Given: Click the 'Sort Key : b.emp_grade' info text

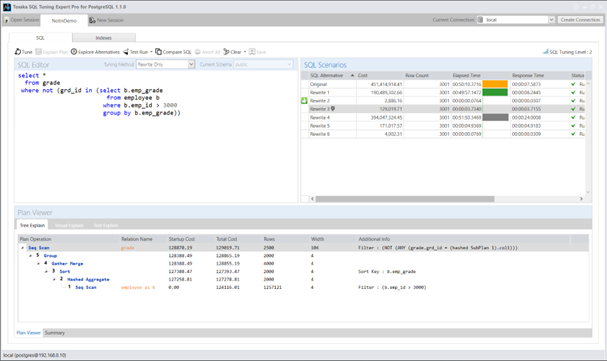Looking at the screenshot, I should click(387, 272).
